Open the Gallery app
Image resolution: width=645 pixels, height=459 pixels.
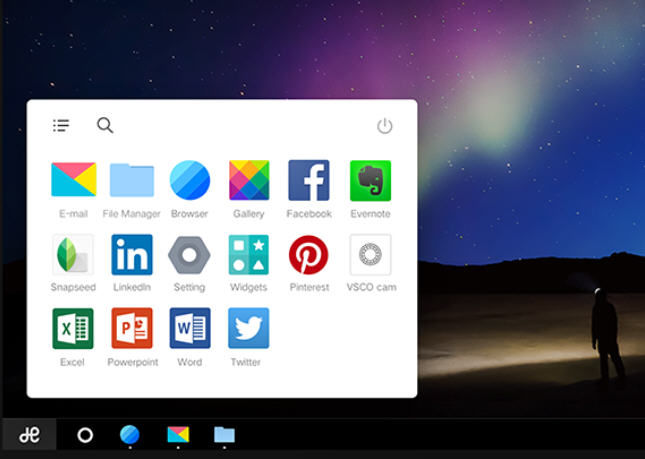[249, 180]
